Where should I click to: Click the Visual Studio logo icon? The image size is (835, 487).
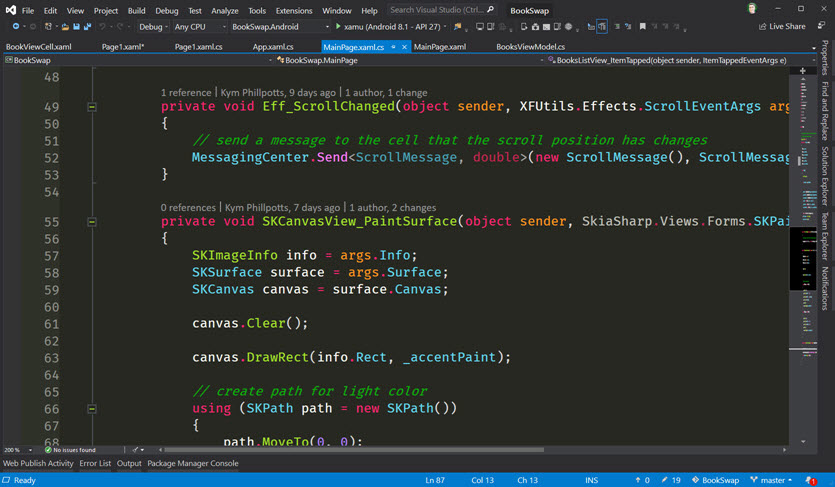tap(11, 10)
